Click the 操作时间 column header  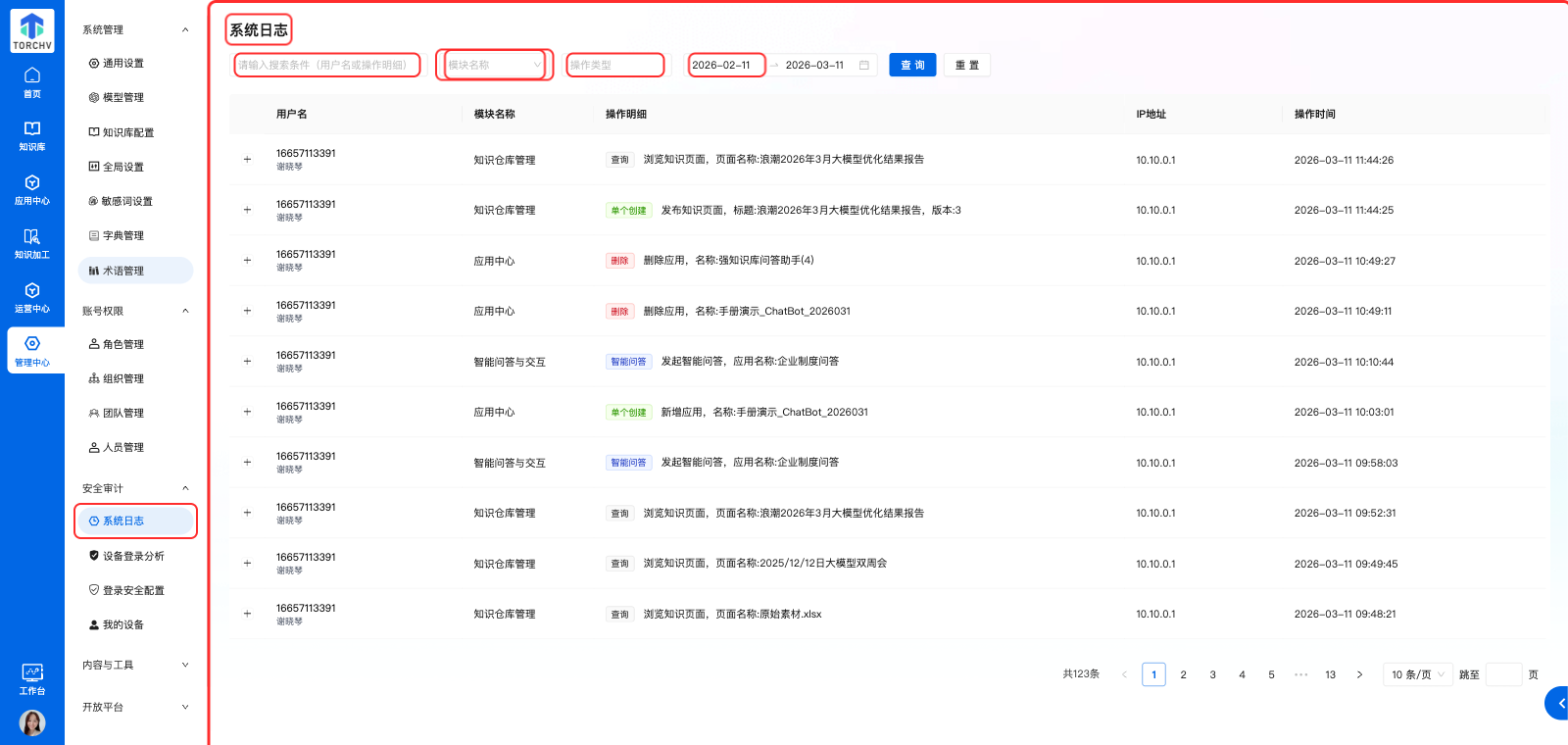click(x=1314, y=115)
